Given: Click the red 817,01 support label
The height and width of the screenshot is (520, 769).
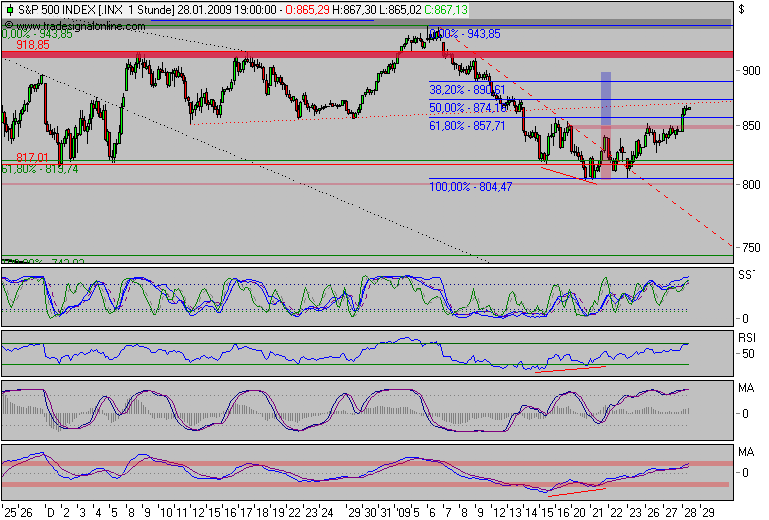Looking at the screenshot, I should tap(32, 157).
